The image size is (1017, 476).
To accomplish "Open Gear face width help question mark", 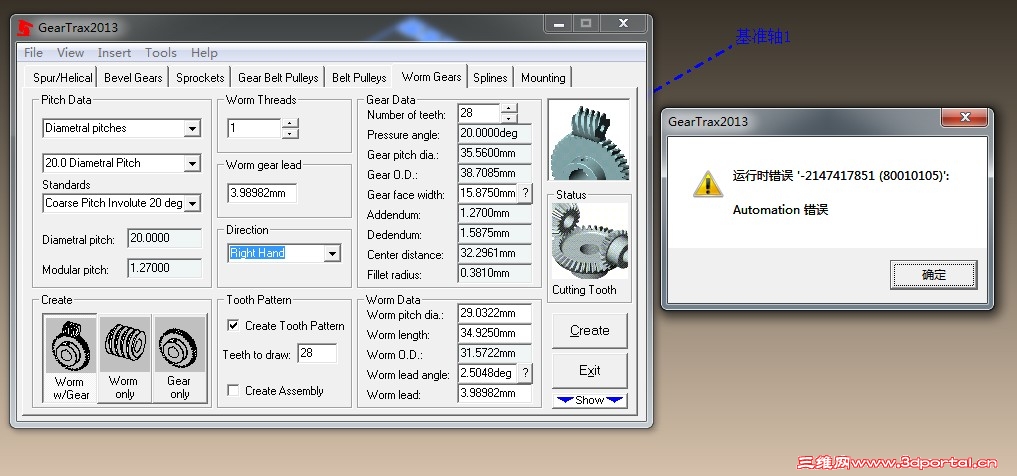I will [x=525, y=193].
